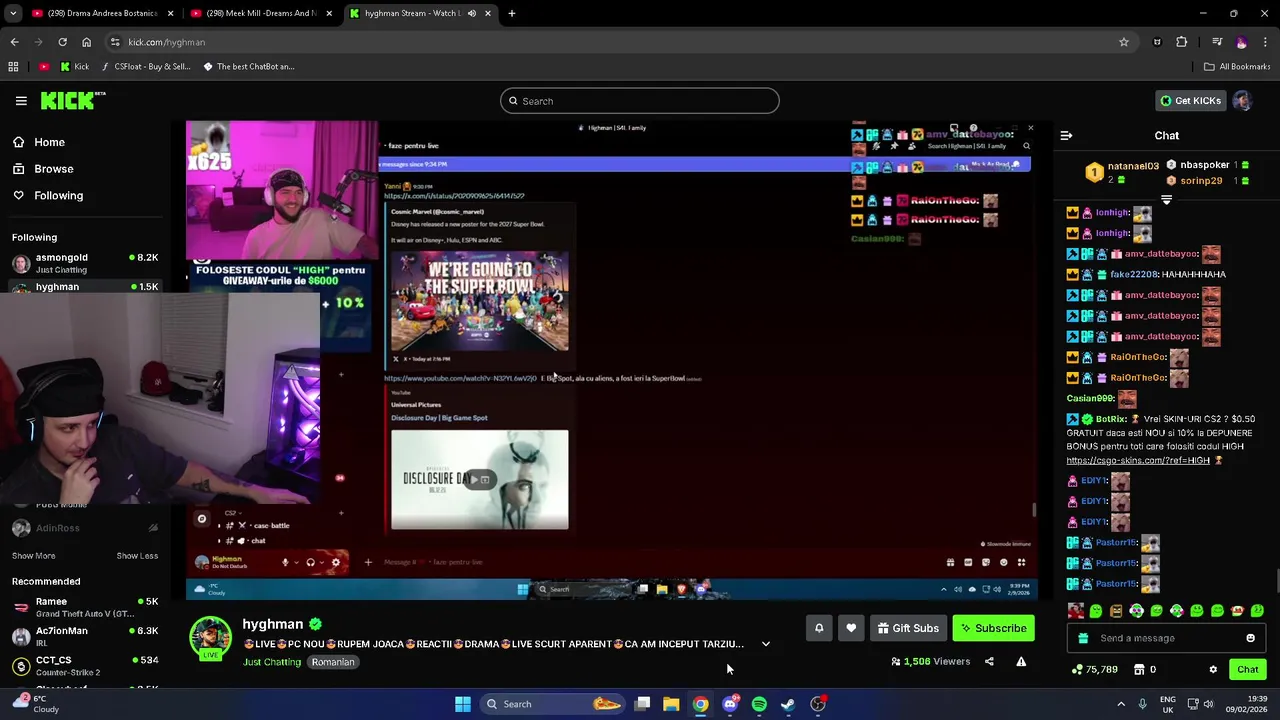This screenshot has width=1280, height=720.
Task: Open the Kick hamburger sidebar menu
Action: (21, 101)
